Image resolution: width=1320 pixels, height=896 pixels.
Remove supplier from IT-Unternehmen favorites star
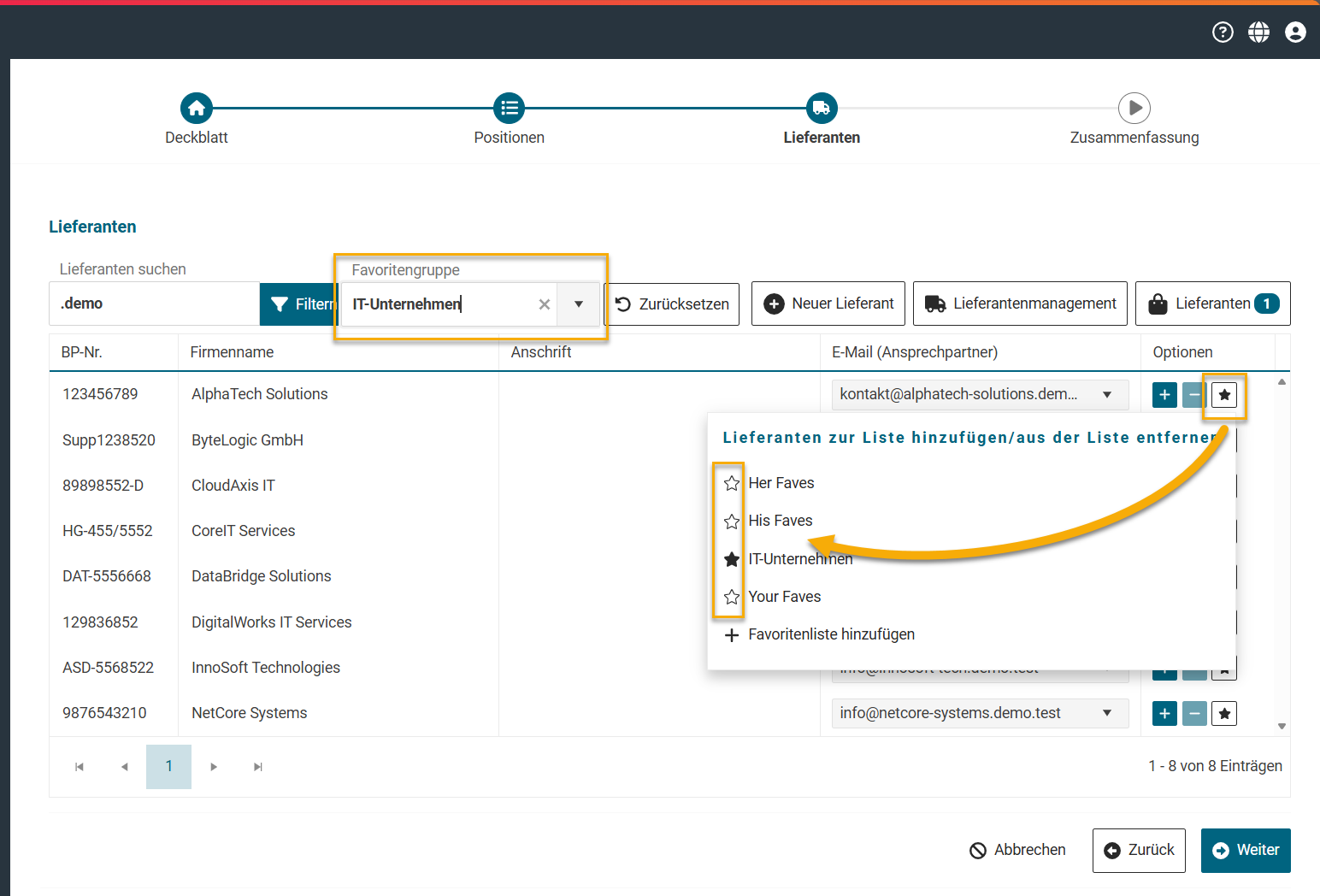pyautogui.click(x=732, y=559)
